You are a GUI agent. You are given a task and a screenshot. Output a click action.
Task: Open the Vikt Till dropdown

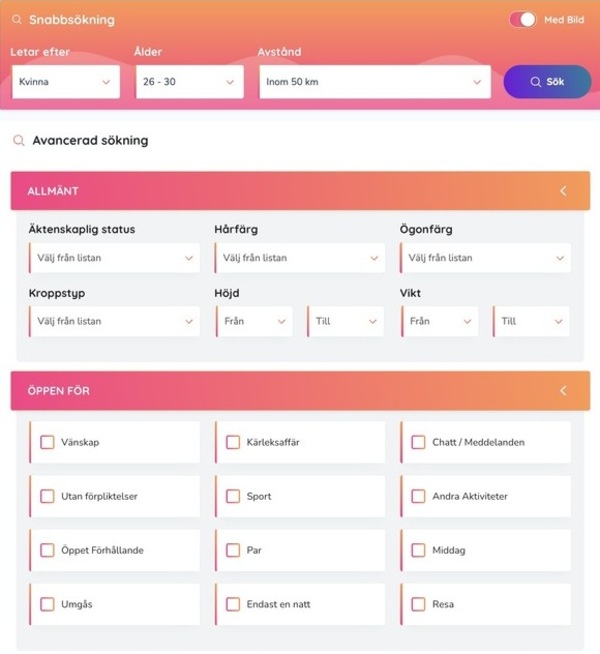pyautogui.click(x=531, y=322)
